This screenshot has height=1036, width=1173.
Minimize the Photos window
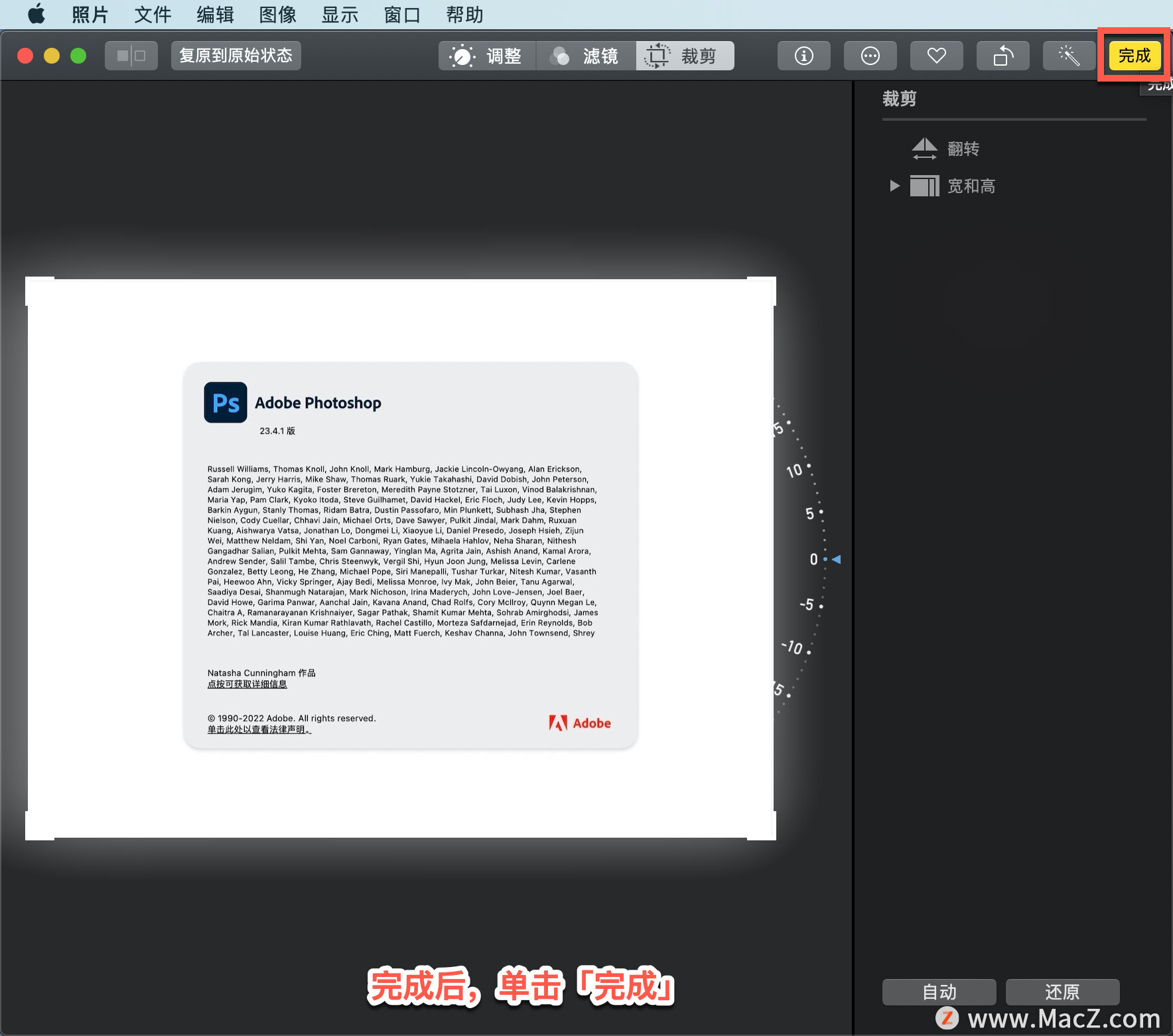52,56
